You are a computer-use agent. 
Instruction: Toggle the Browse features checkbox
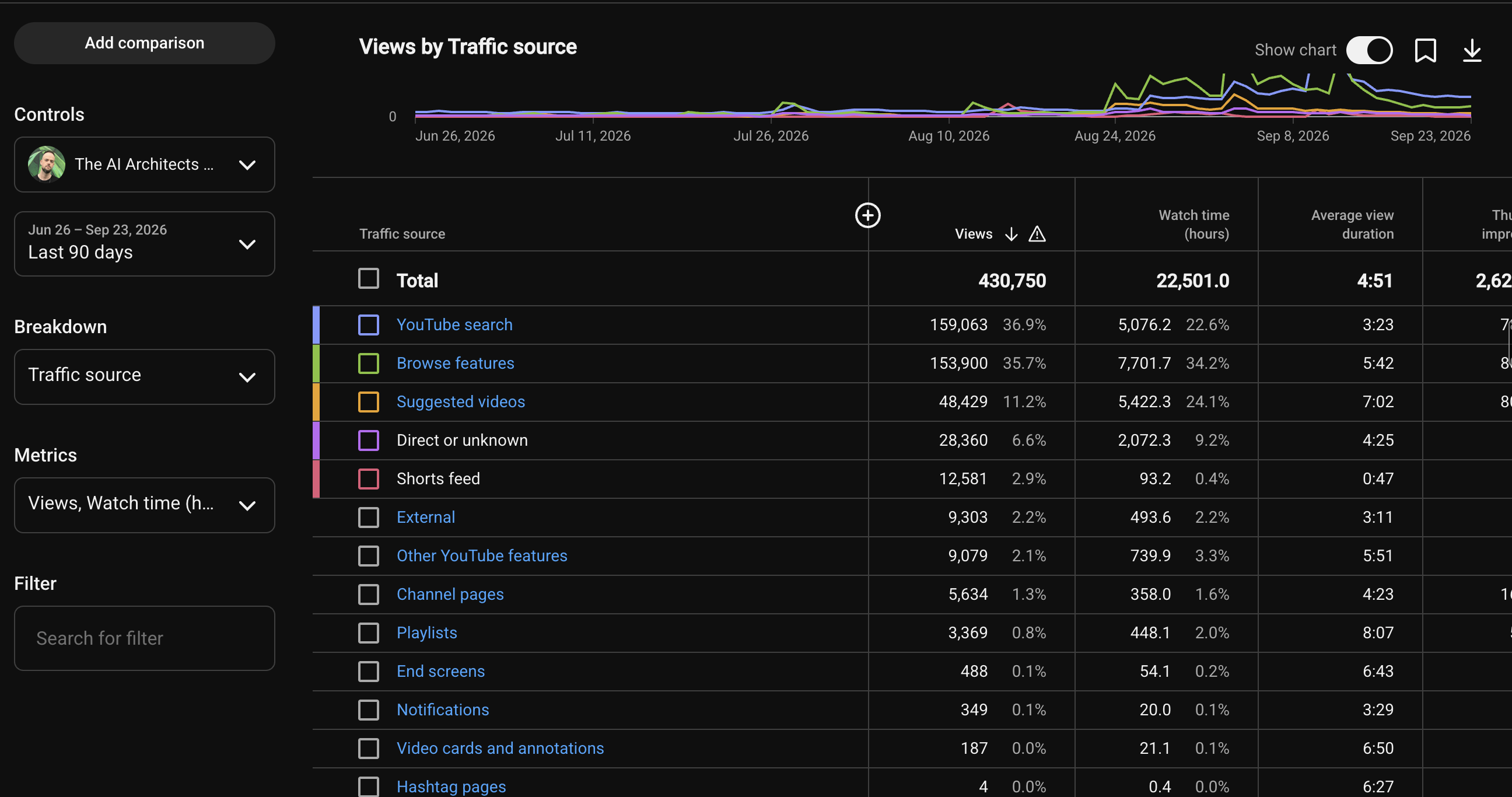tap(369, 363)
